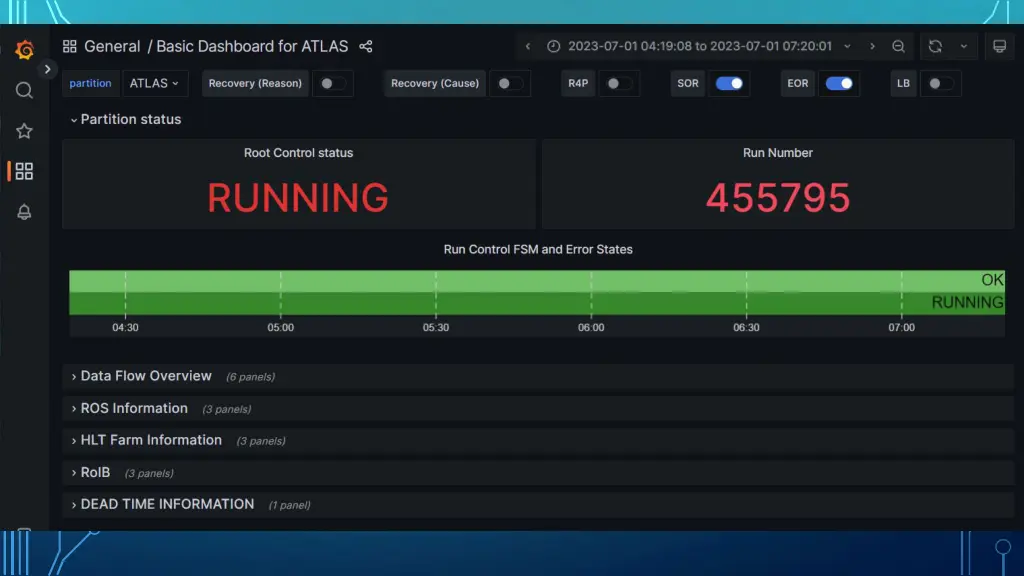This screenshot has height=576, width=1024.
Task: Click the RUNNING status value
Action: (x=298, y=198)
